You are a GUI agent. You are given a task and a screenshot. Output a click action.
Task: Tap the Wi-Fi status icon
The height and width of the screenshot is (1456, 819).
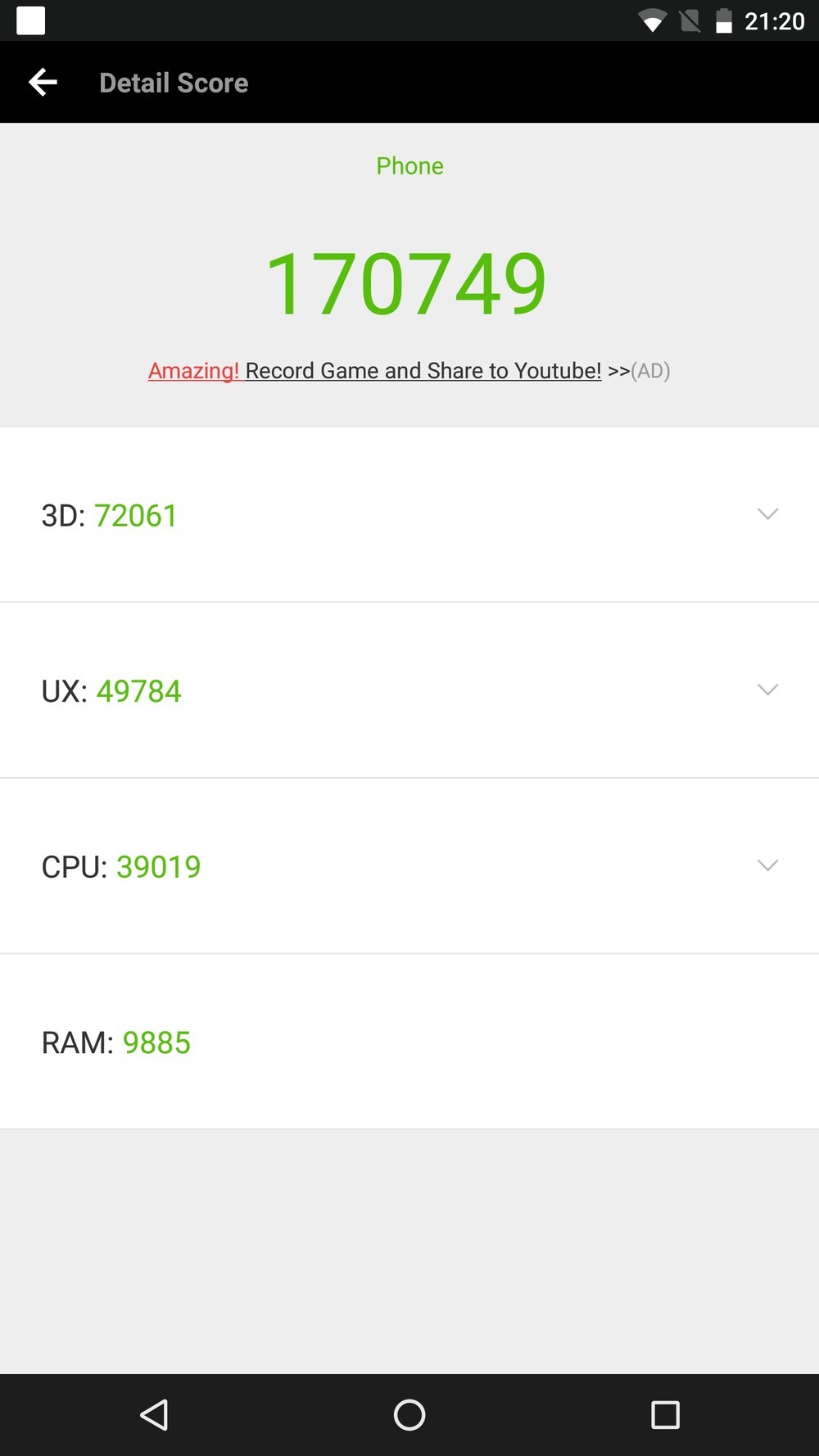(x=652, y=21)
